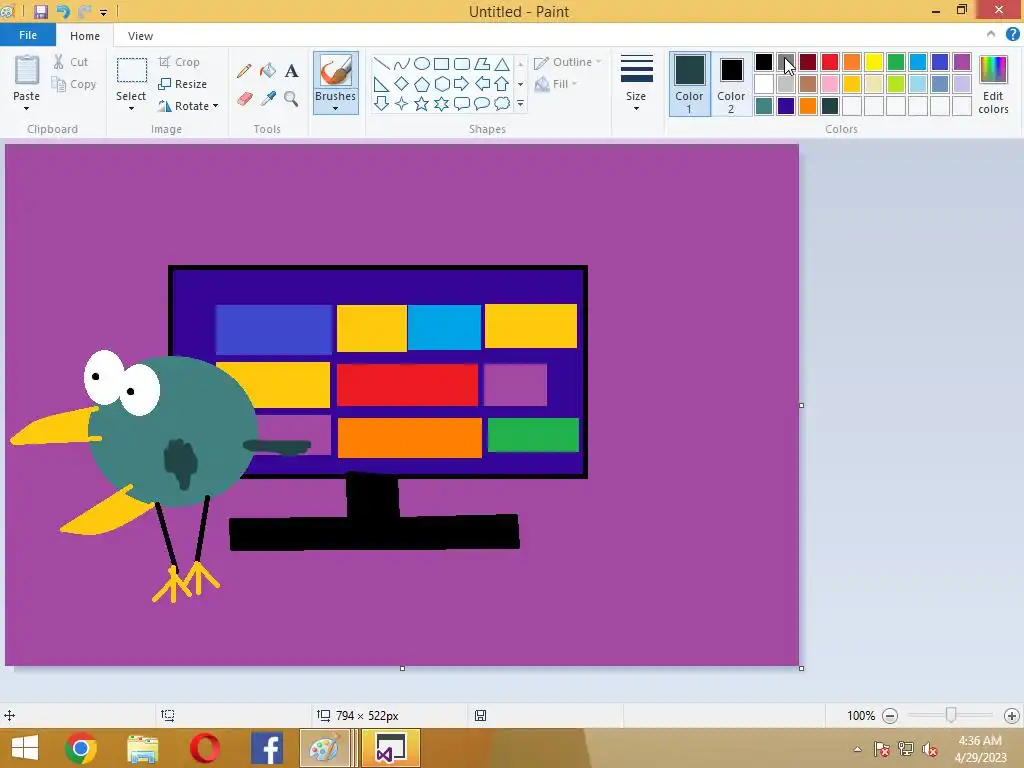
Task: Expand the Select dropdown arrow
Action: point(131,108)
